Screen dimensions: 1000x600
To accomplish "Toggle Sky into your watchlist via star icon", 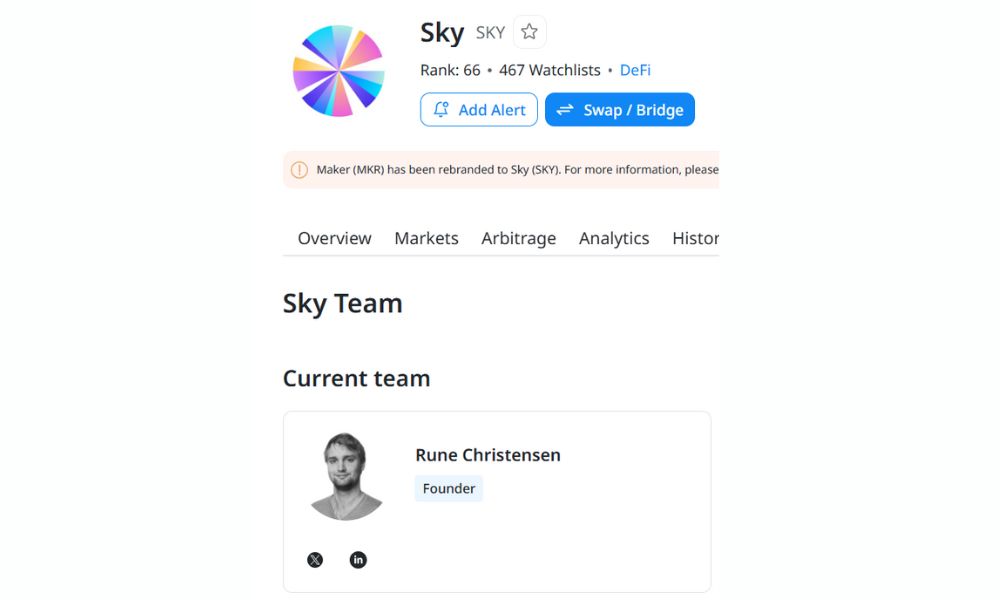I will click(529, 31).
